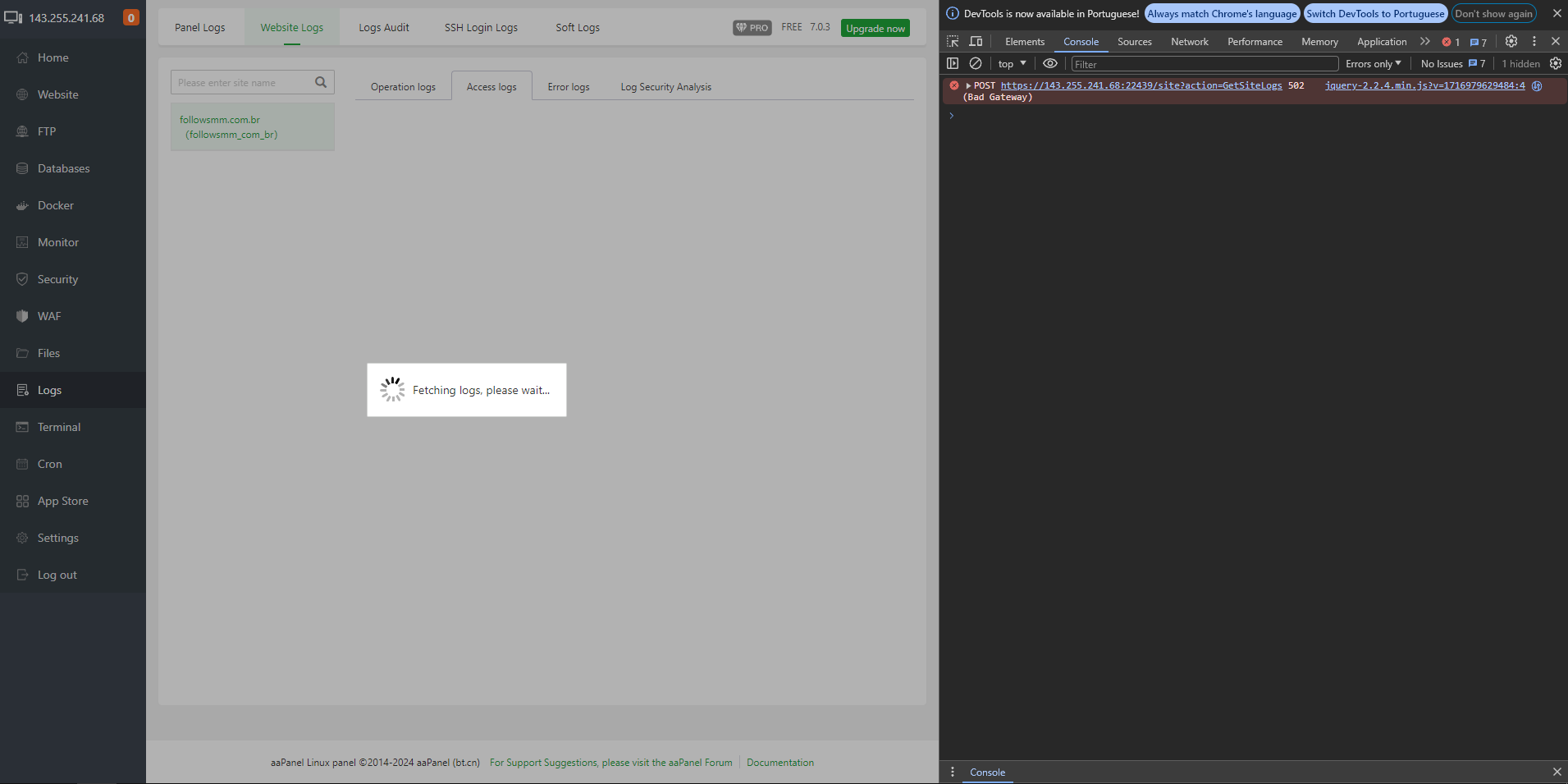The height and width of the screenshot is (784, 1568).
Task: Open aaPanel Forum support link
Action: tap(611, 763)
